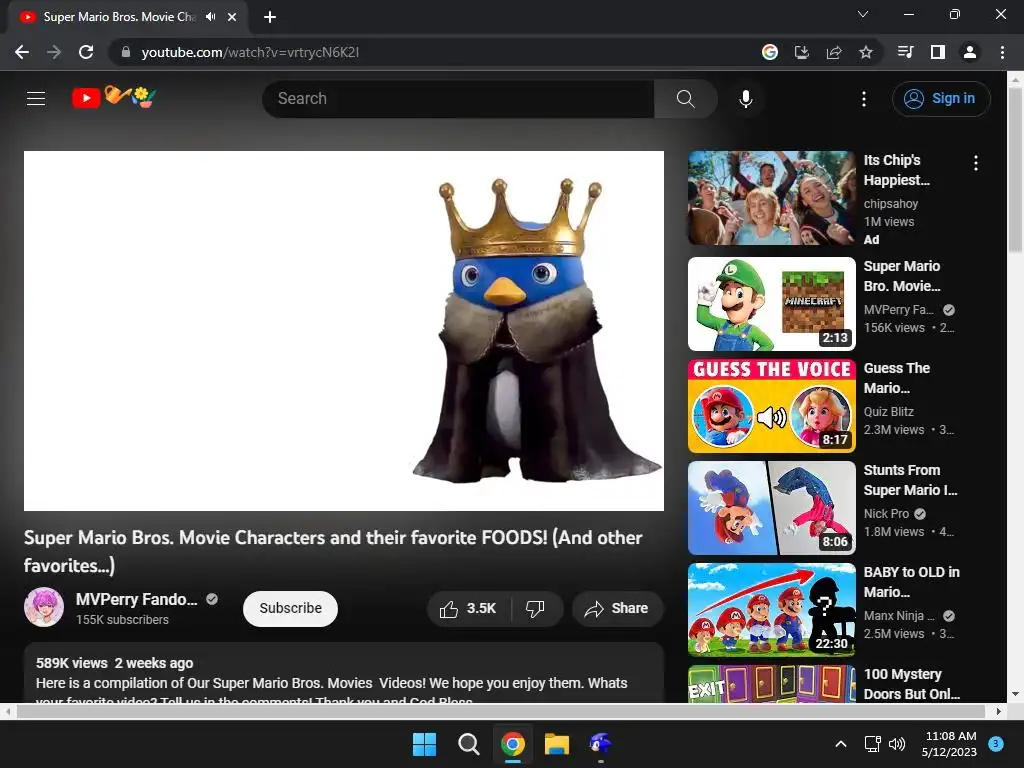This screenshot has height=768, width=1024.
Task: Open MVPerry Fandom channel avatar
Action: 44,607
